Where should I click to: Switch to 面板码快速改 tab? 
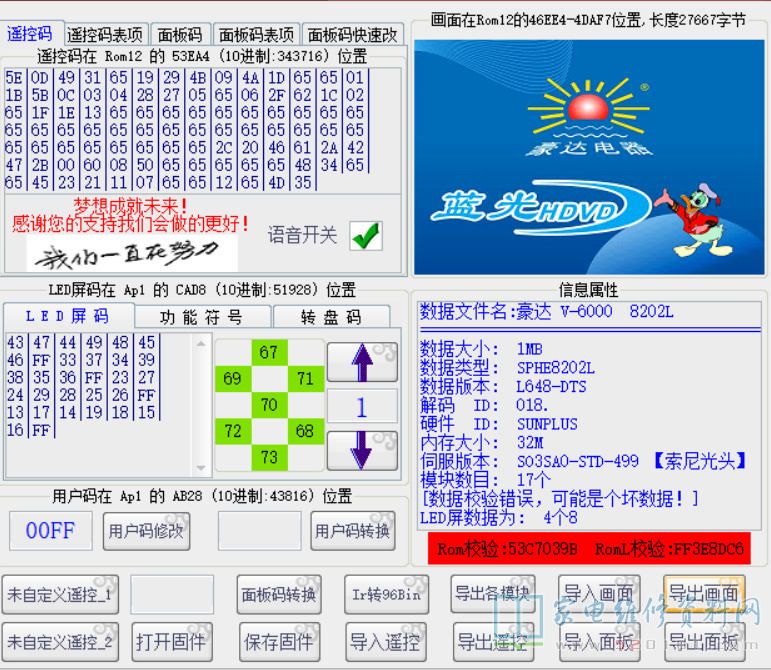coord(353,34)
